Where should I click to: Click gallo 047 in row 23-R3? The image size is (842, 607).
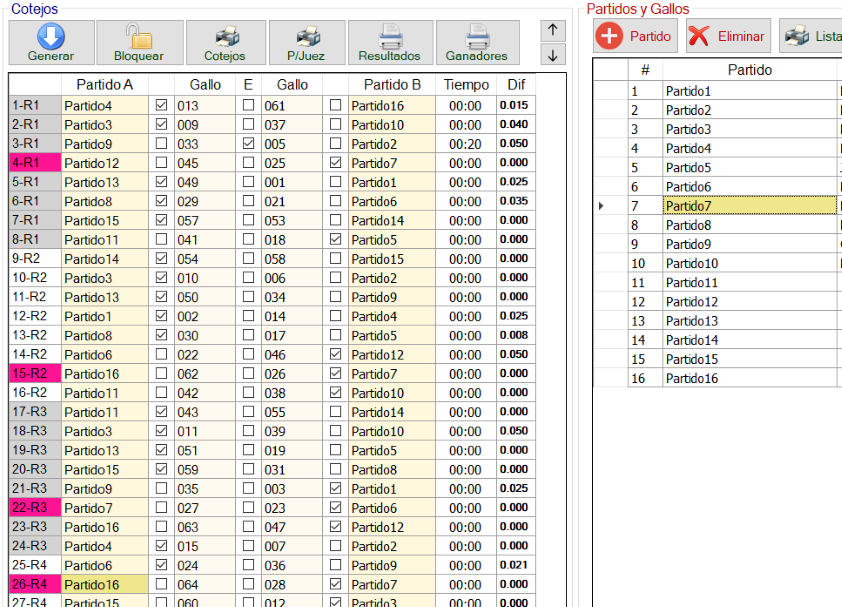[292, 527]
